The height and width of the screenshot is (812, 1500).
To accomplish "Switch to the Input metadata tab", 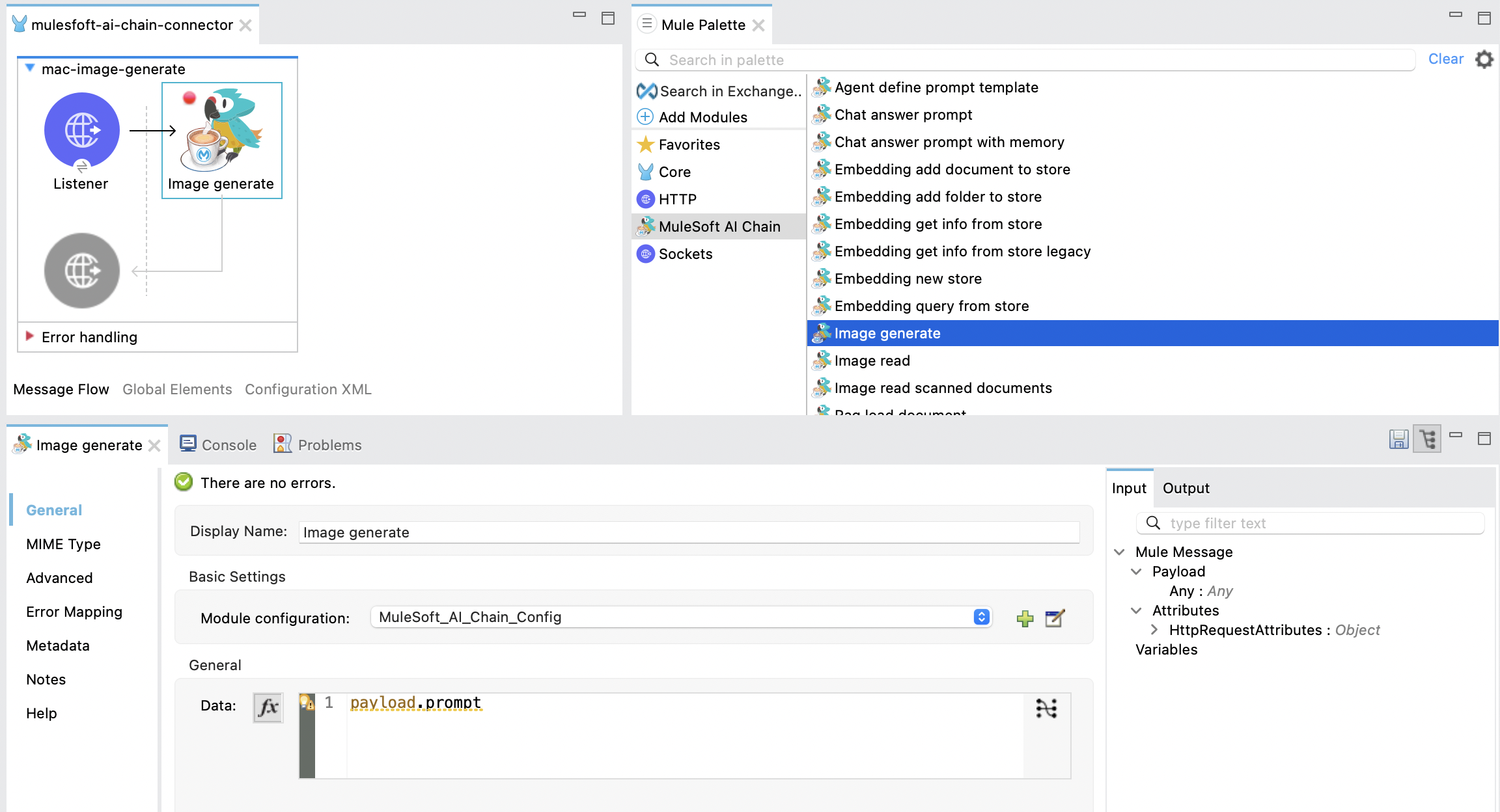I will coord(1129,488).
